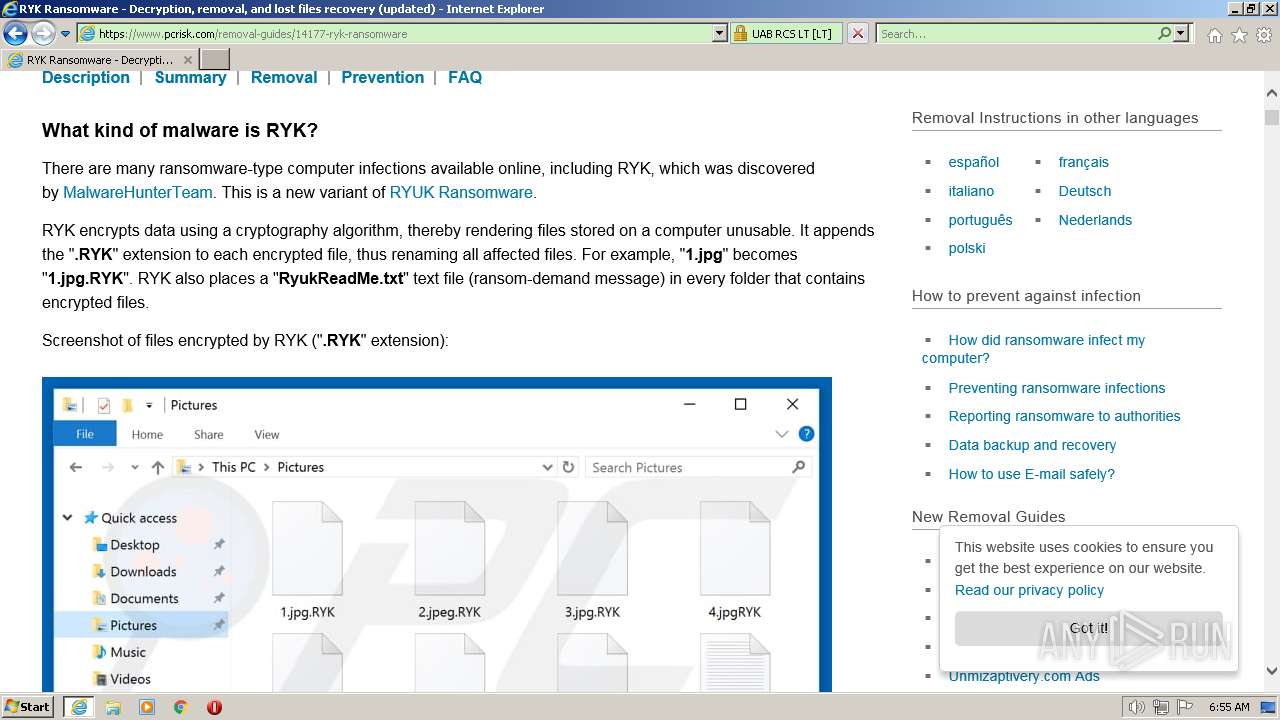Viewport: 1280px width, 720px height.
Task: Open Unmizaptivery.com Ads guide link
Action: coord(1024,676)
